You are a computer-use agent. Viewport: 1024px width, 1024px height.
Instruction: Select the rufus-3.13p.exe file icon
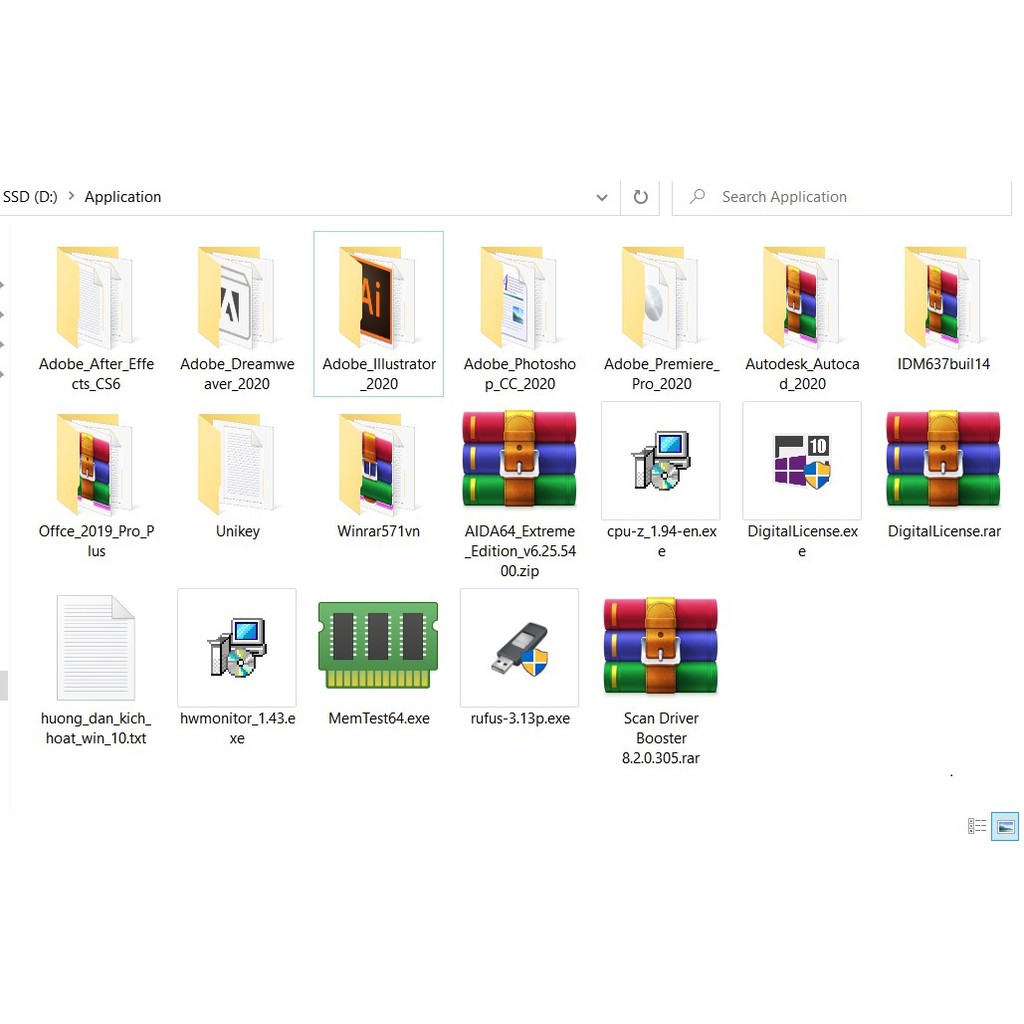pos(519,648)
